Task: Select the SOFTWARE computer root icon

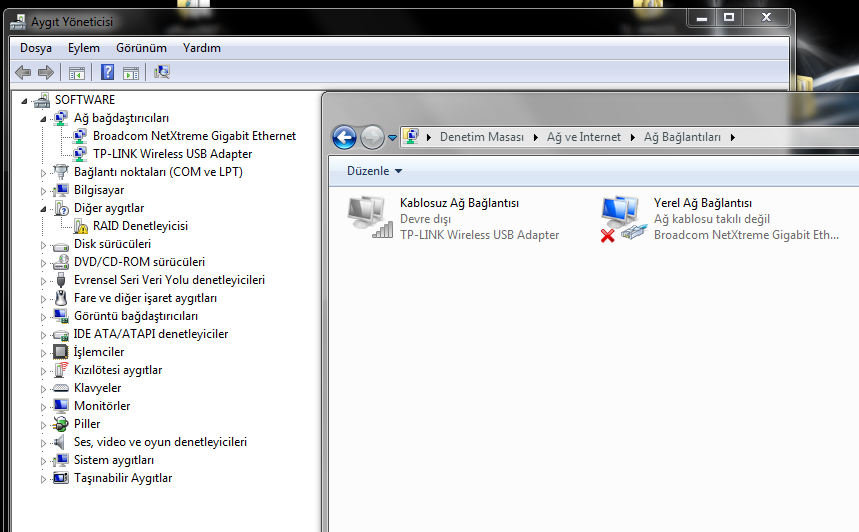Action: [x=41, y=100]
